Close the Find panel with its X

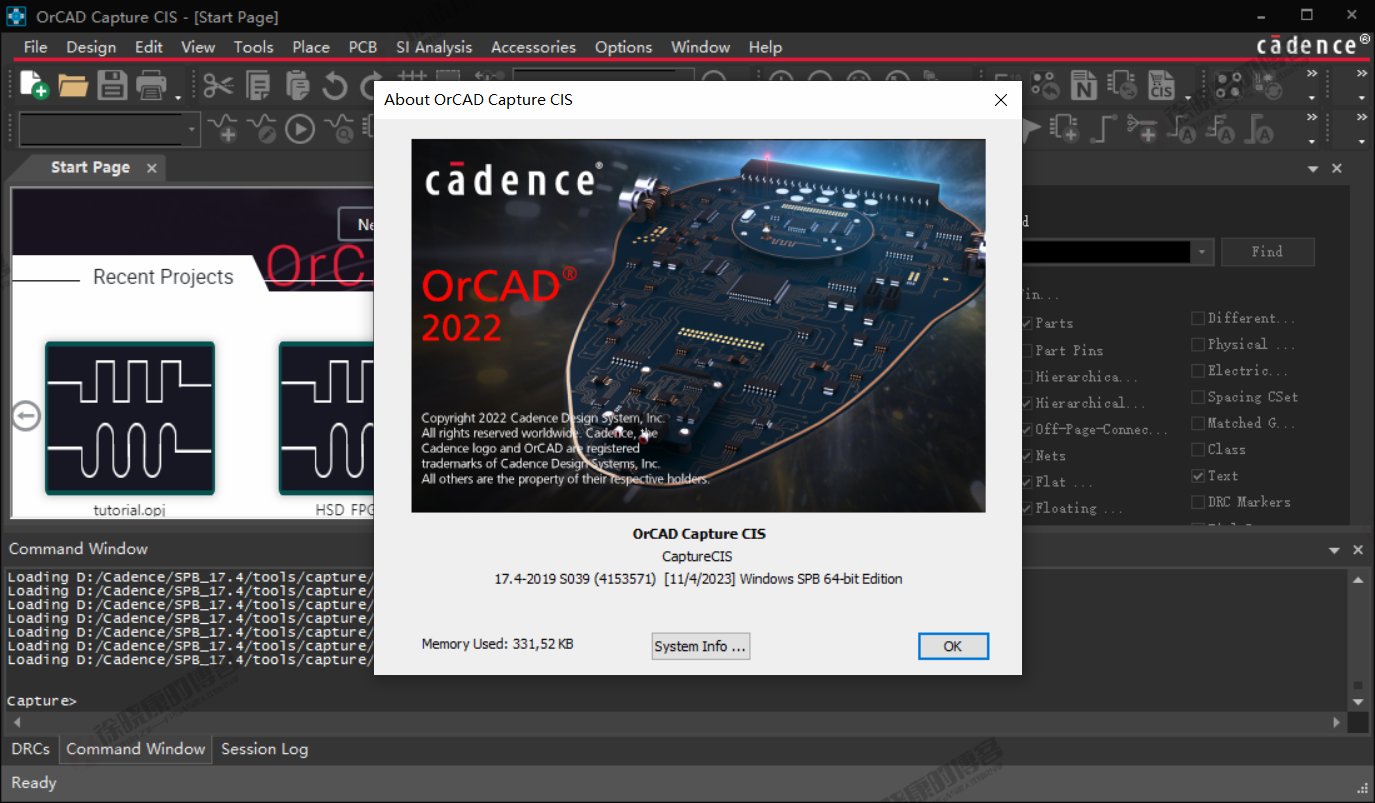click(1338, 170)
